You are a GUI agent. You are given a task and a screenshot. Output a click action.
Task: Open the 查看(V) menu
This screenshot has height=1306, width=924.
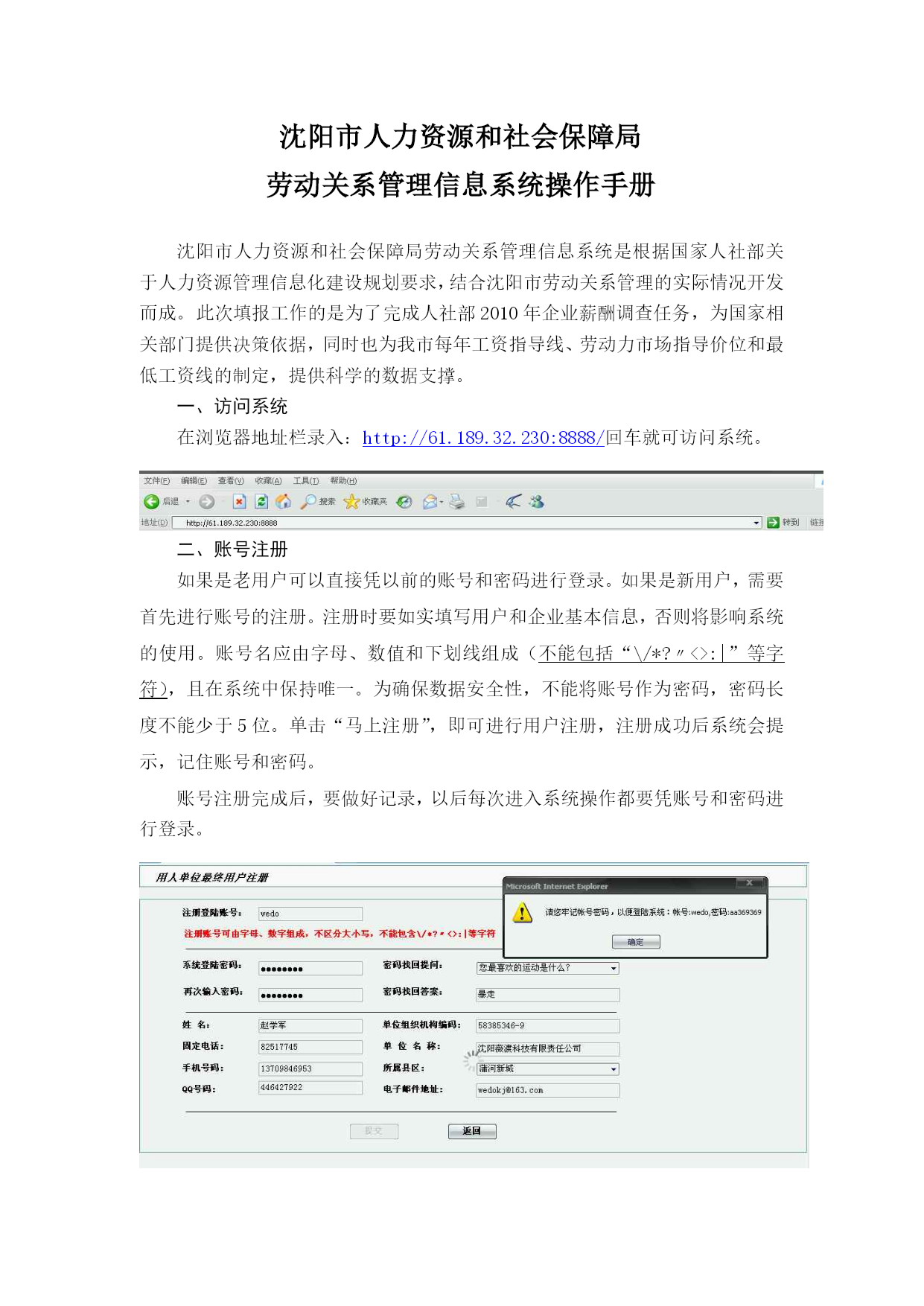point(231,481)
